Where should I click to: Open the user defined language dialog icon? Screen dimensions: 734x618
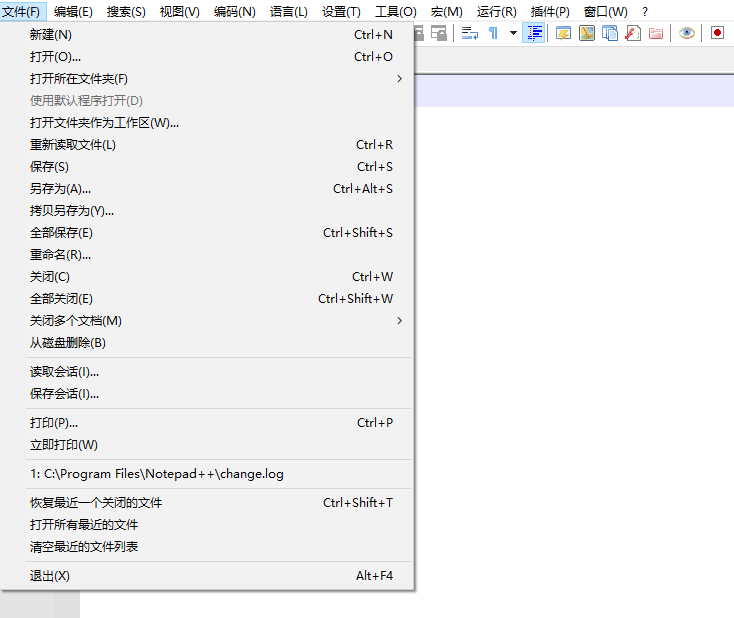(563, 33)
